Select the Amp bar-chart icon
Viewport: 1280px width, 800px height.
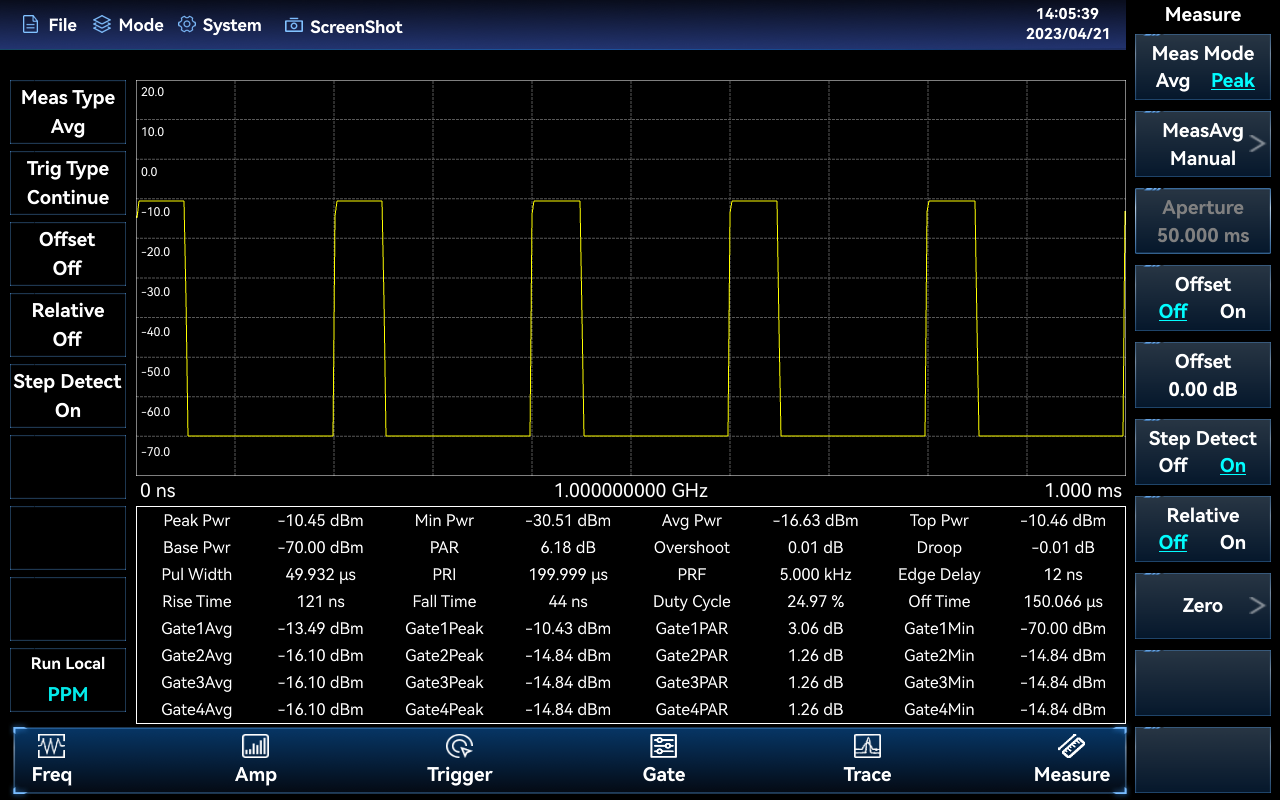pos(255,746)
